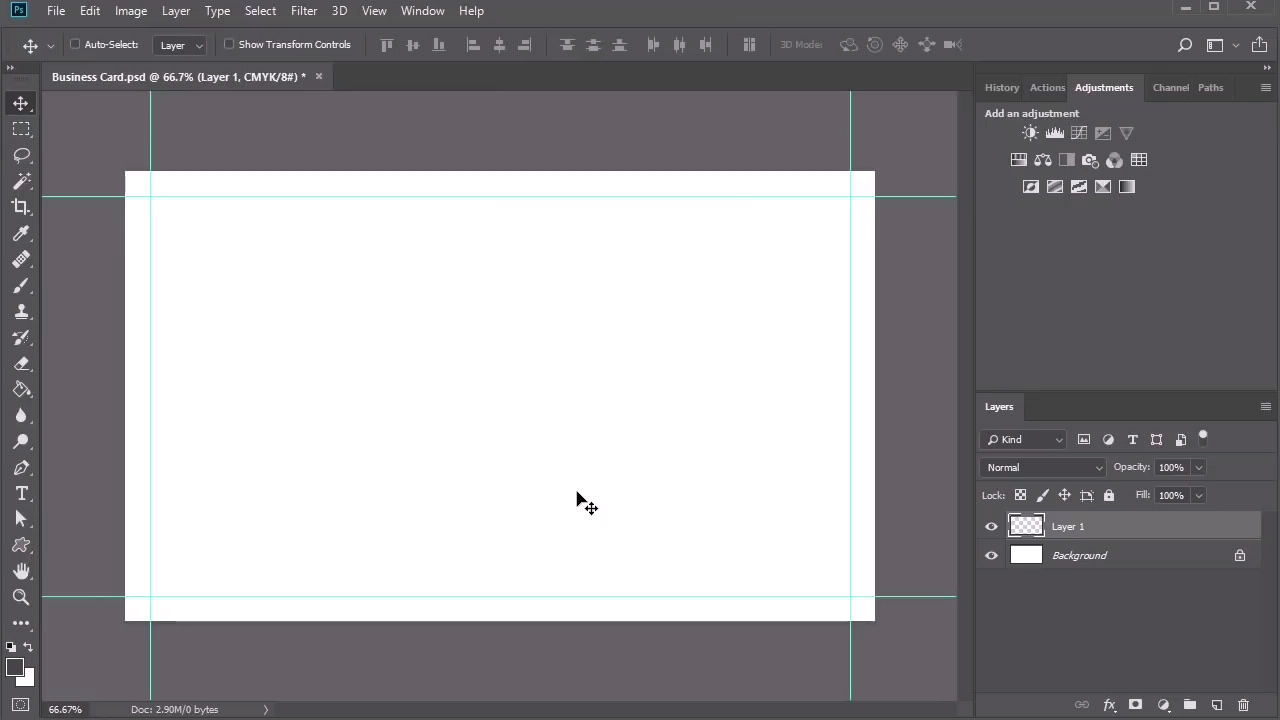Open the layer Kind filter dropdown
This screenshot has height=720, width=1280.
[x=1025, y=439]
